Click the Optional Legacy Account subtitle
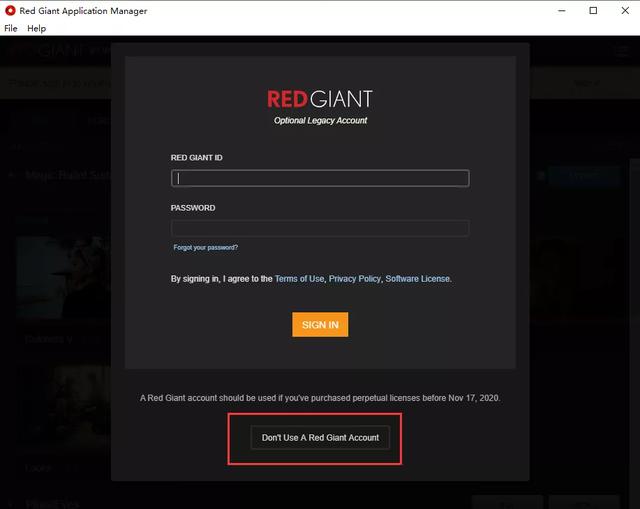 click(320, 120)
